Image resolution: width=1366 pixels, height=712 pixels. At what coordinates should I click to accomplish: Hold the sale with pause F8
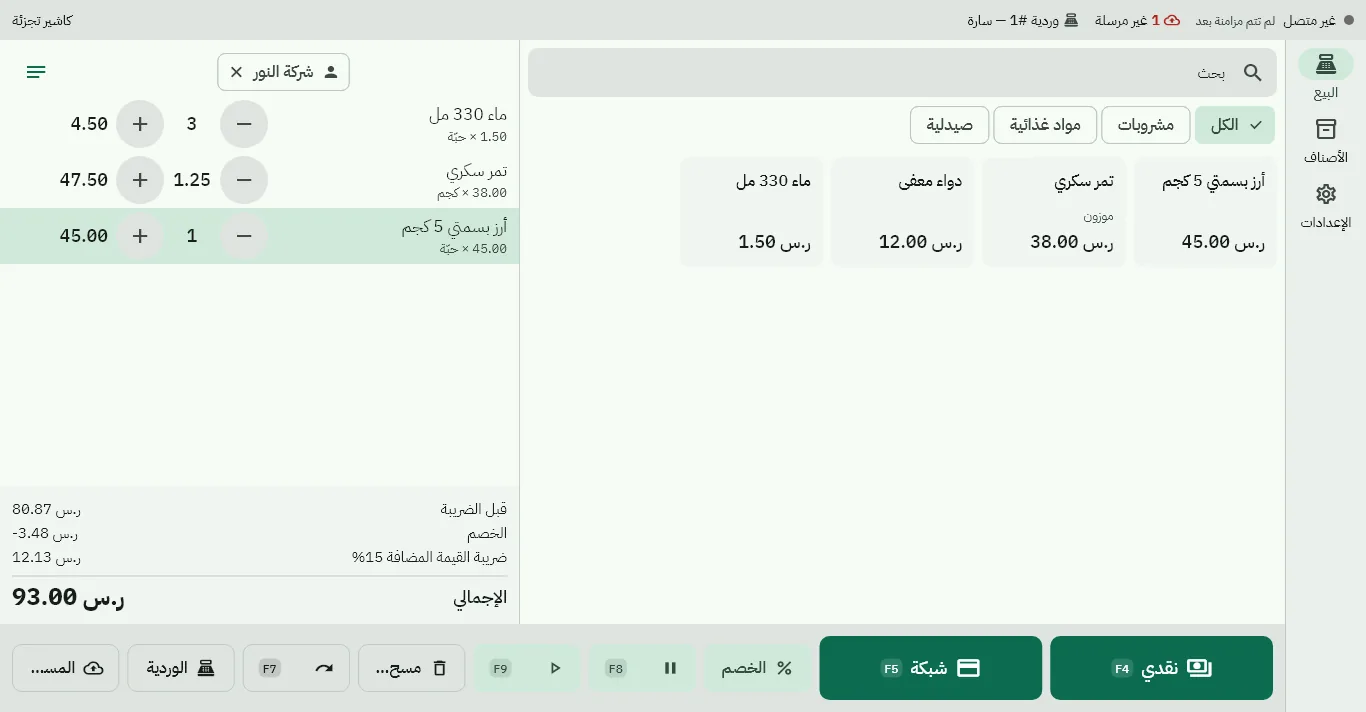[x=642, y=668]
